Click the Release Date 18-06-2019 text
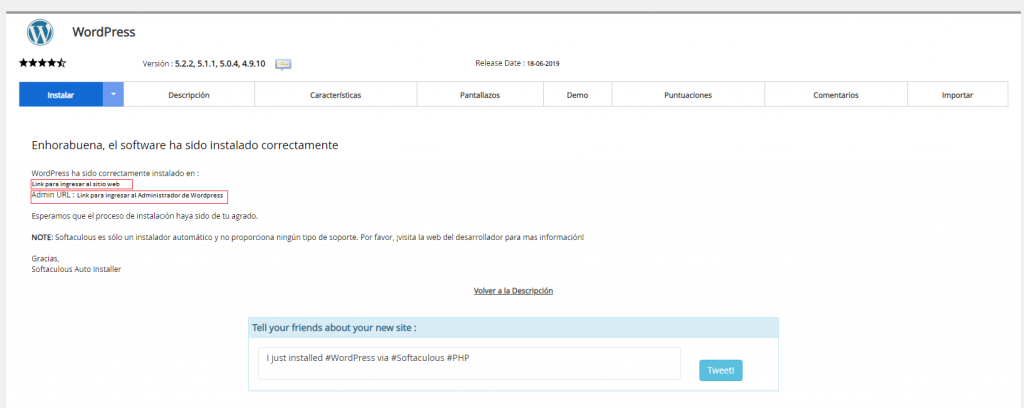Screen dimensions: 1024x408 tap(517, 63)
